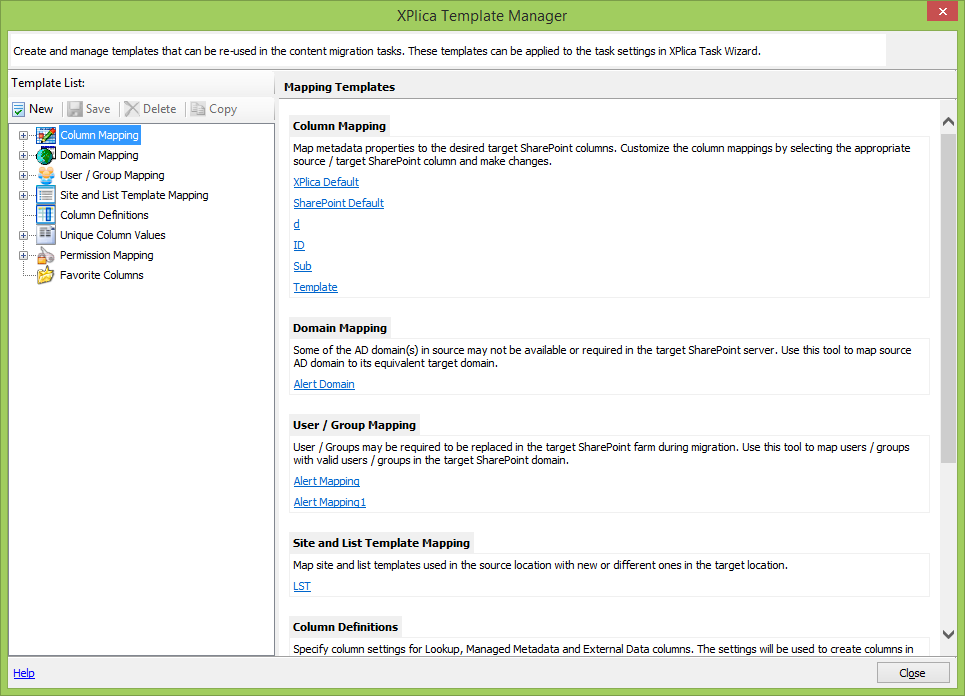Image resolution: width=965 pixels, height=696 pixels.
Task: Click the scrollbar up arrow
Action: pos(948,122)
